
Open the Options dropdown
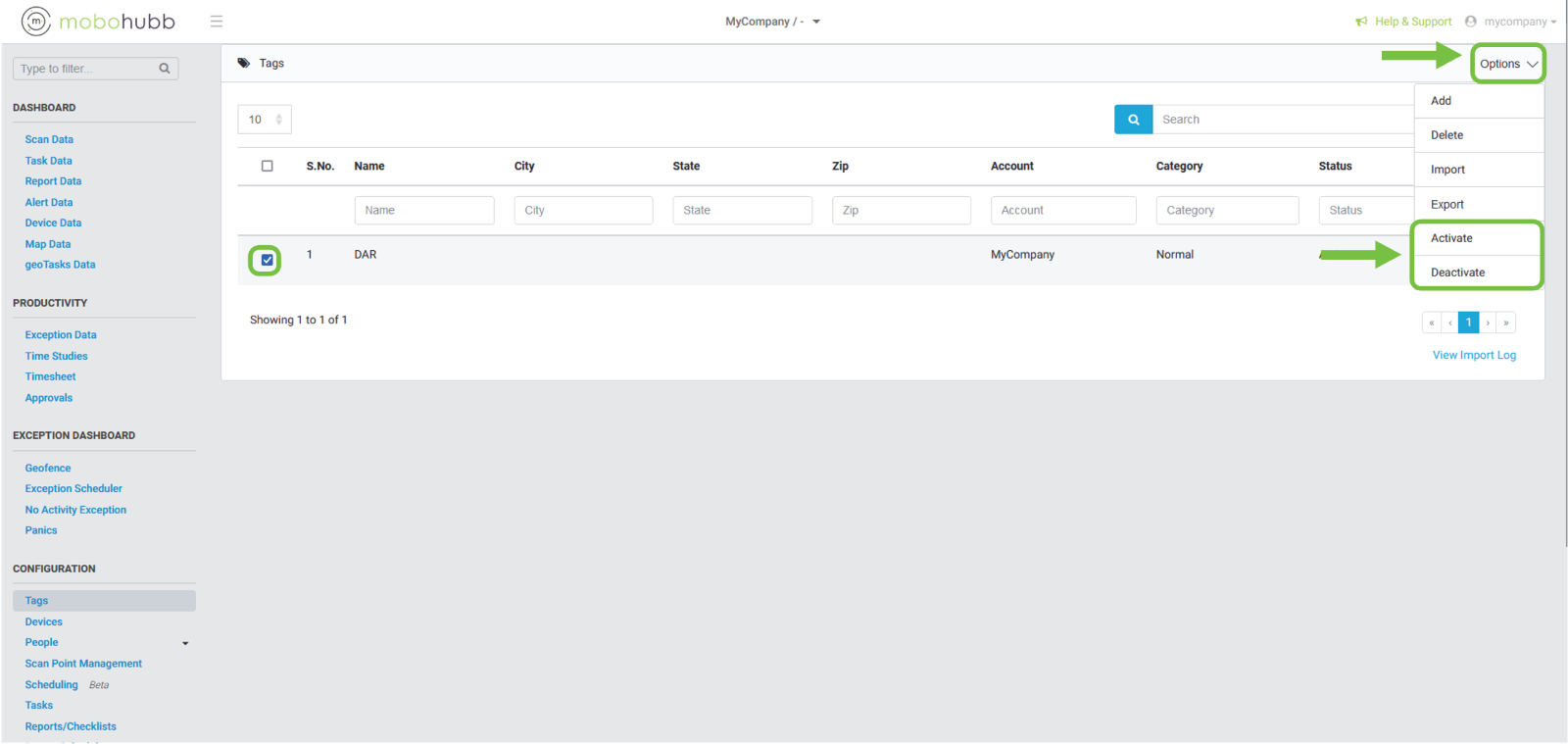(x=1507, y=64)
